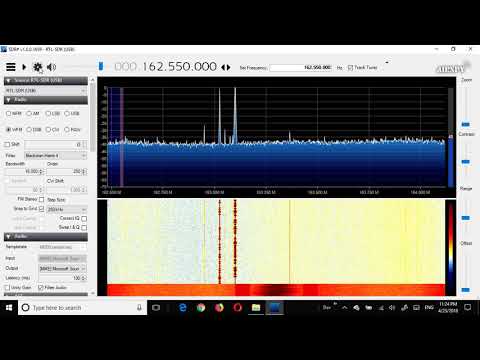Show hidden system tray icons
Image resolution: width=480 pixels, height=360 pixels.
[x=345, y=307]
